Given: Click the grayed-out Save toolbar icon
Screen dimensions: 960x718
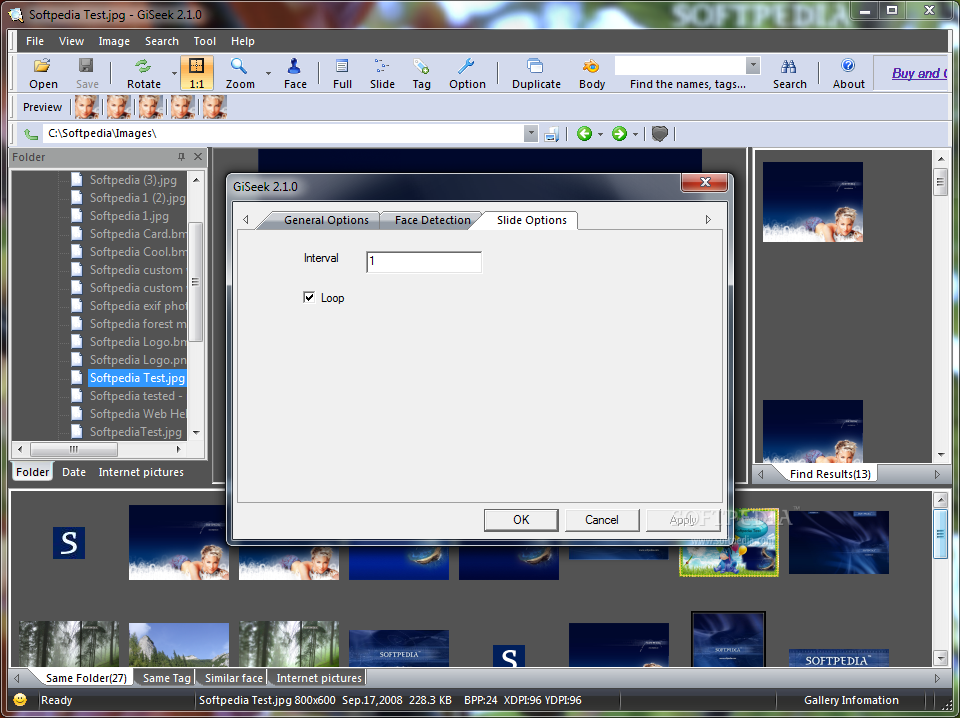Looking at the screenshot, I should 87,73.
